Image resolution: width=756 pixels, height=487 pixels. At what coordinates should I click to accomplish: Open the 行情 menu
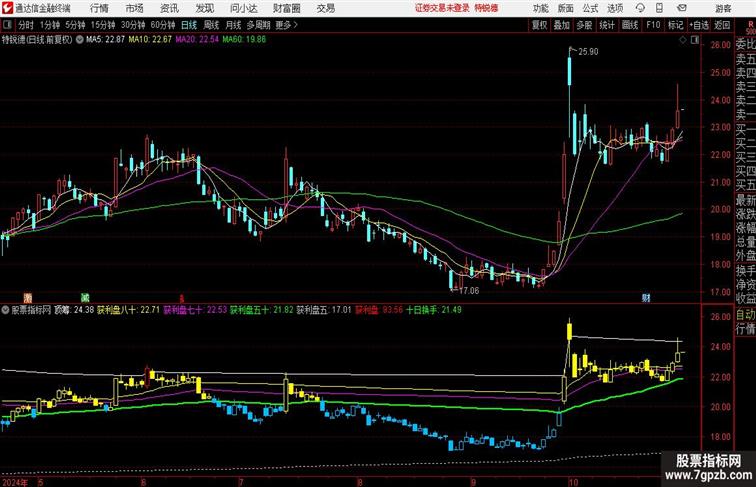click(x=99, y=8)
